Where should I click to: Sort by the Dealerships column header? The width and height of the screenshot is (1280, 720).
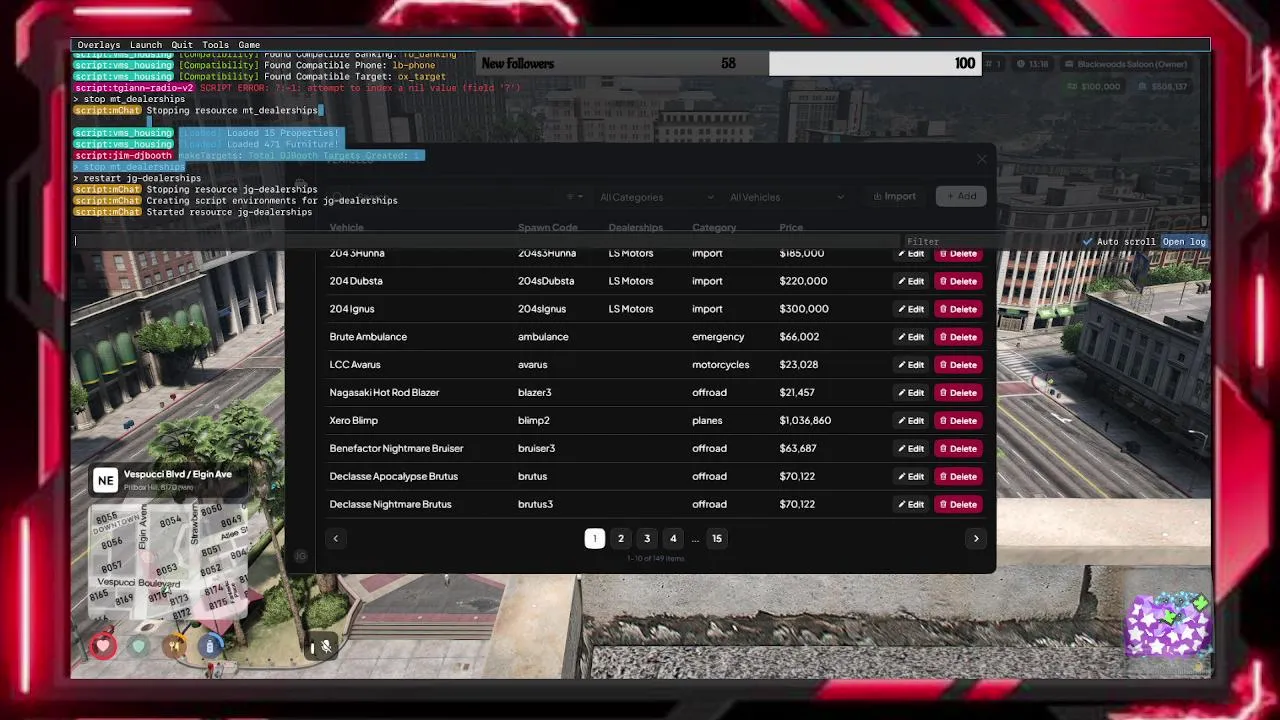636,228
